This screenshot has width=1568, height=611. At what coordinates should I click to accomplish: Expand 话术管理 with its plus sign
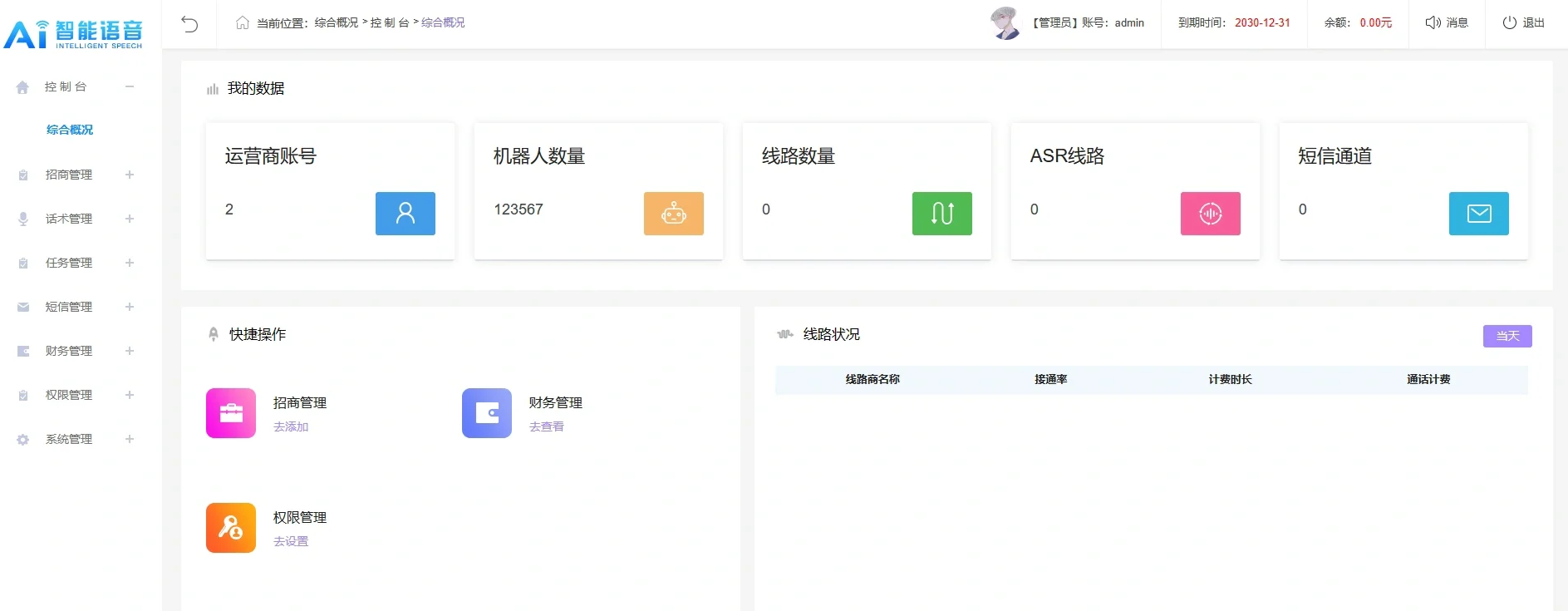[130, 219]
